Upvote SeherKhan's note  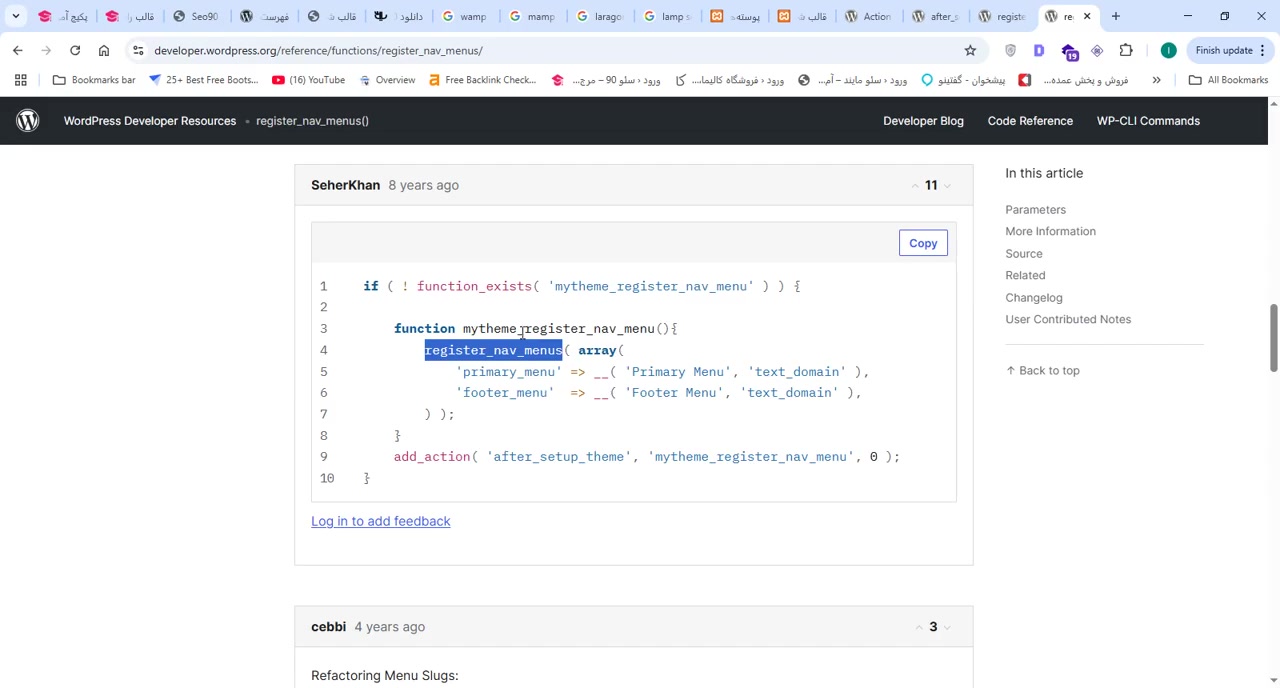coord(914,185)
